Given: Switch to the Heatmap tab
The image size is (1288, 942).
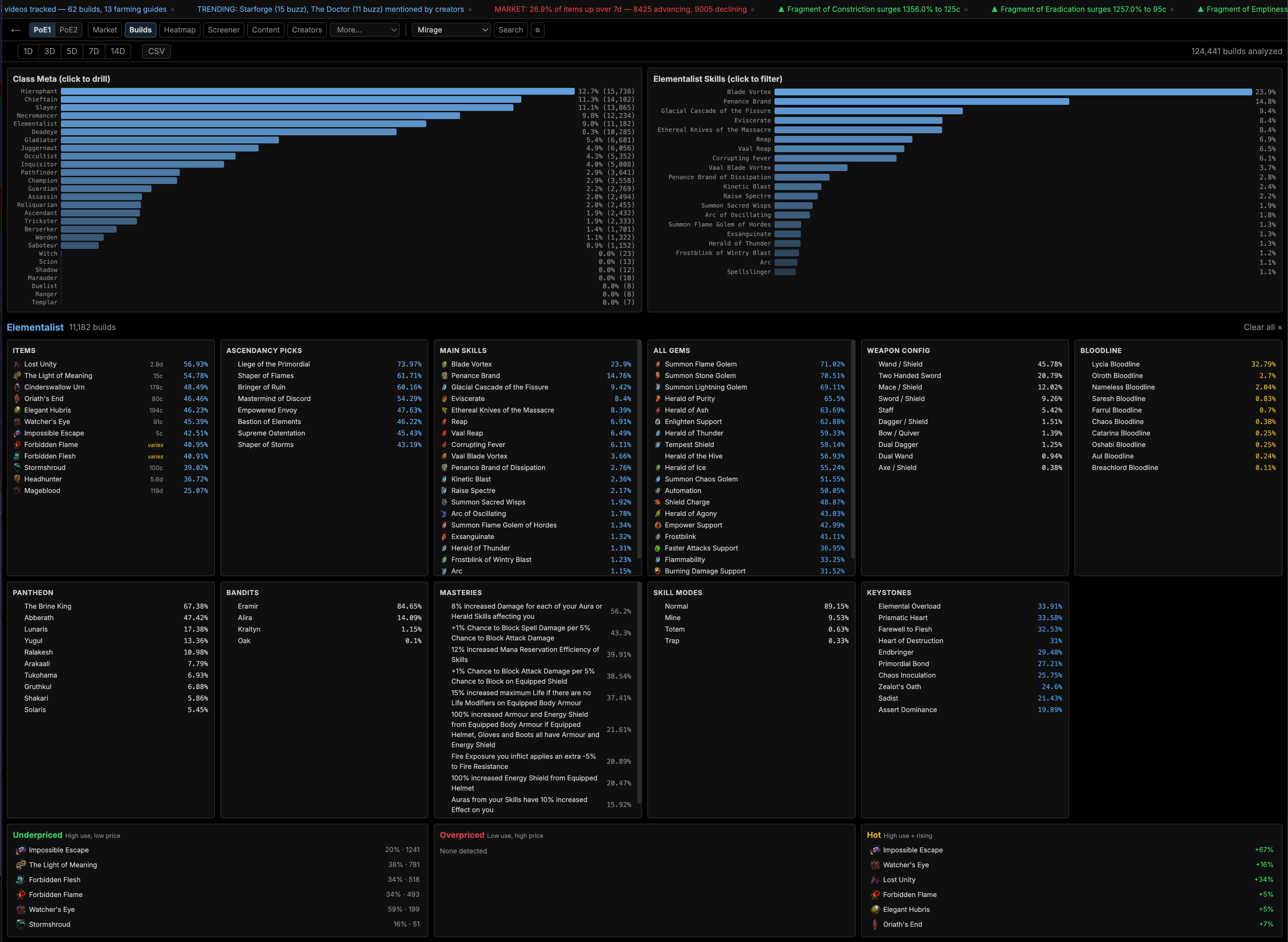Looking at the screenshot, I should click(179, 30).
